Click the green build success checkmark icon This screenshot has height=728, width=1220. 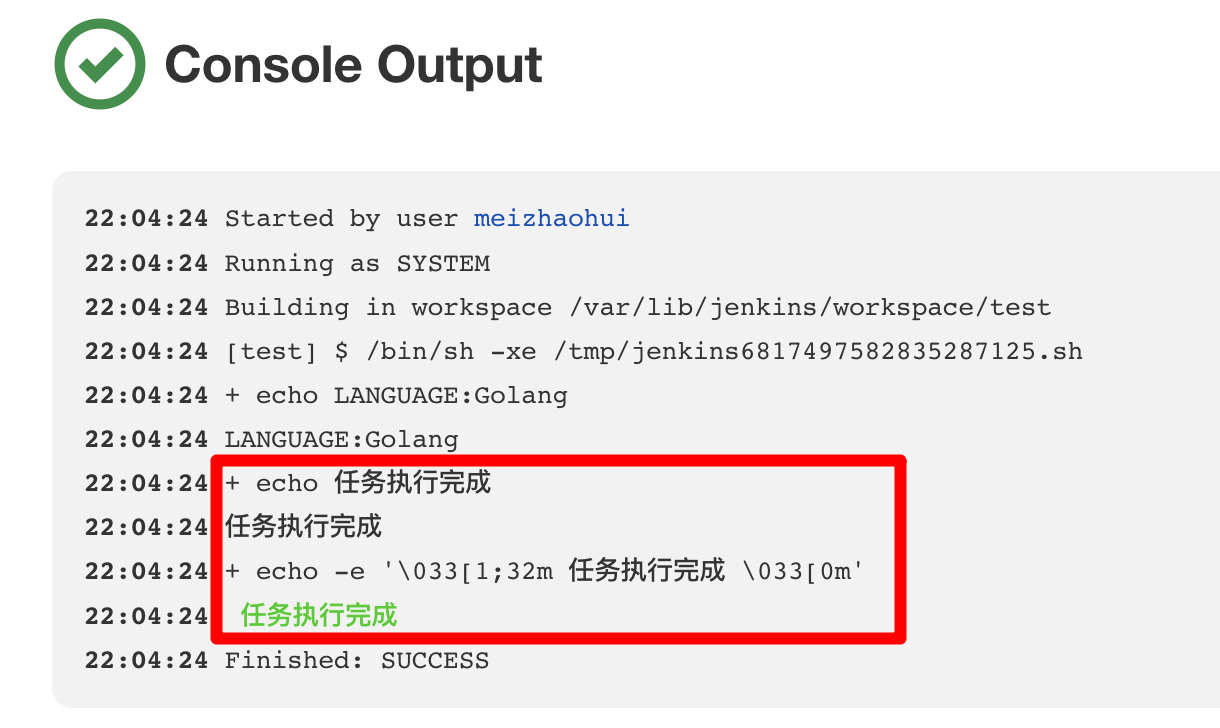(100, 63)
